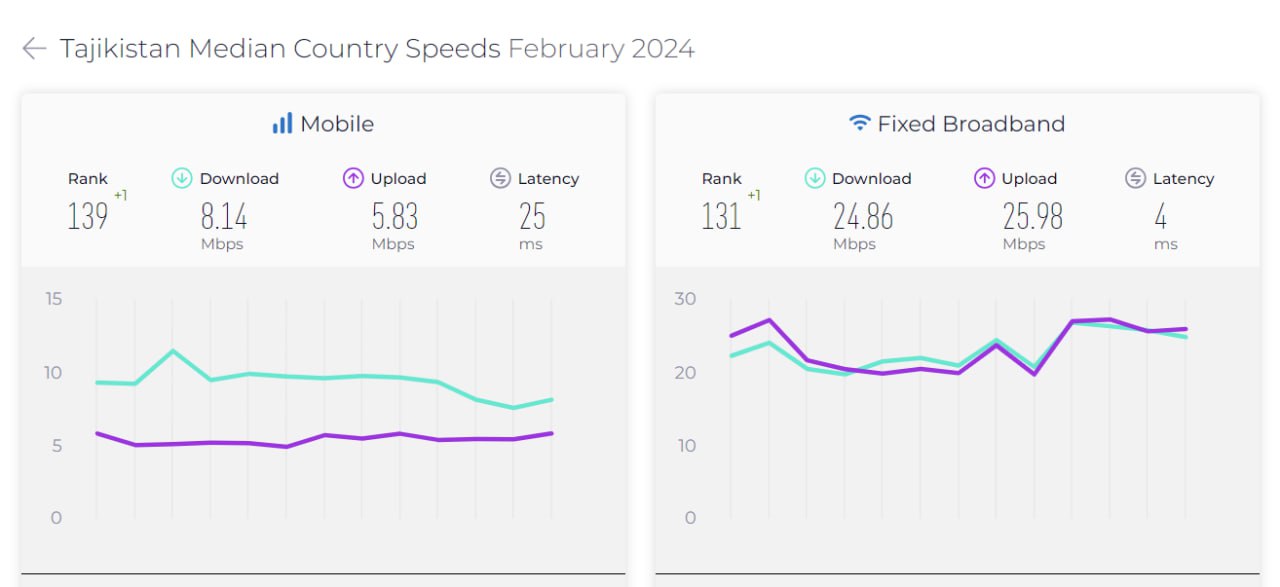
Task: Click Mobile rank value 139
Action: point(88,216)
